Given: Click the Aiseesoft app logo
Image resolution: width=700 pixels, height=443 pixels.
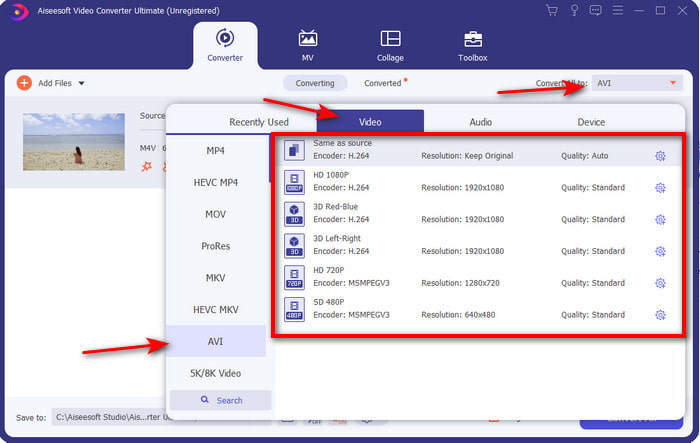Looking at the screenshot, I should pyautogui.click(x=19, y=11).
